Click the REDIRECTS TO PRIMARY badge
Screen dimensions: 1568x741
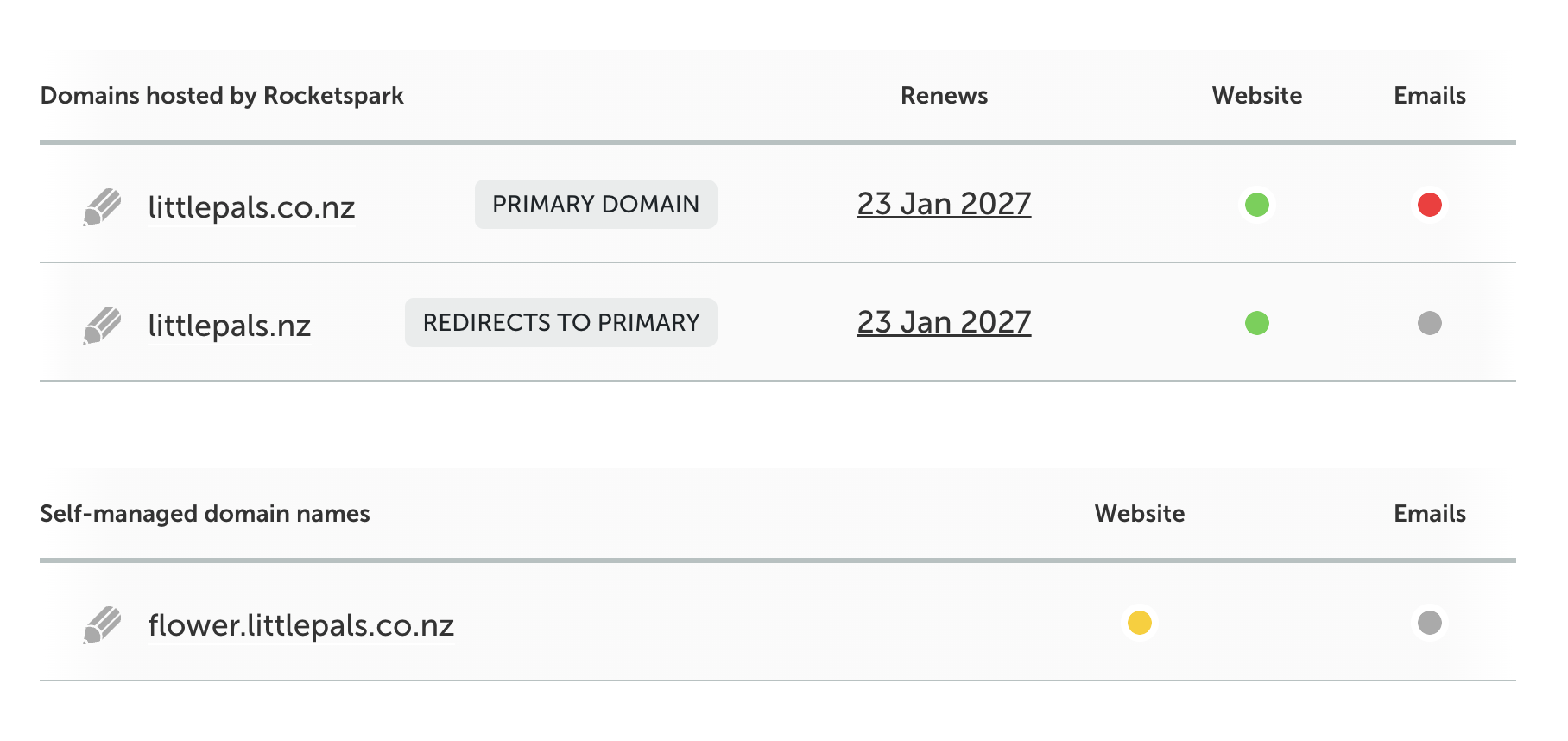point(561,323)
